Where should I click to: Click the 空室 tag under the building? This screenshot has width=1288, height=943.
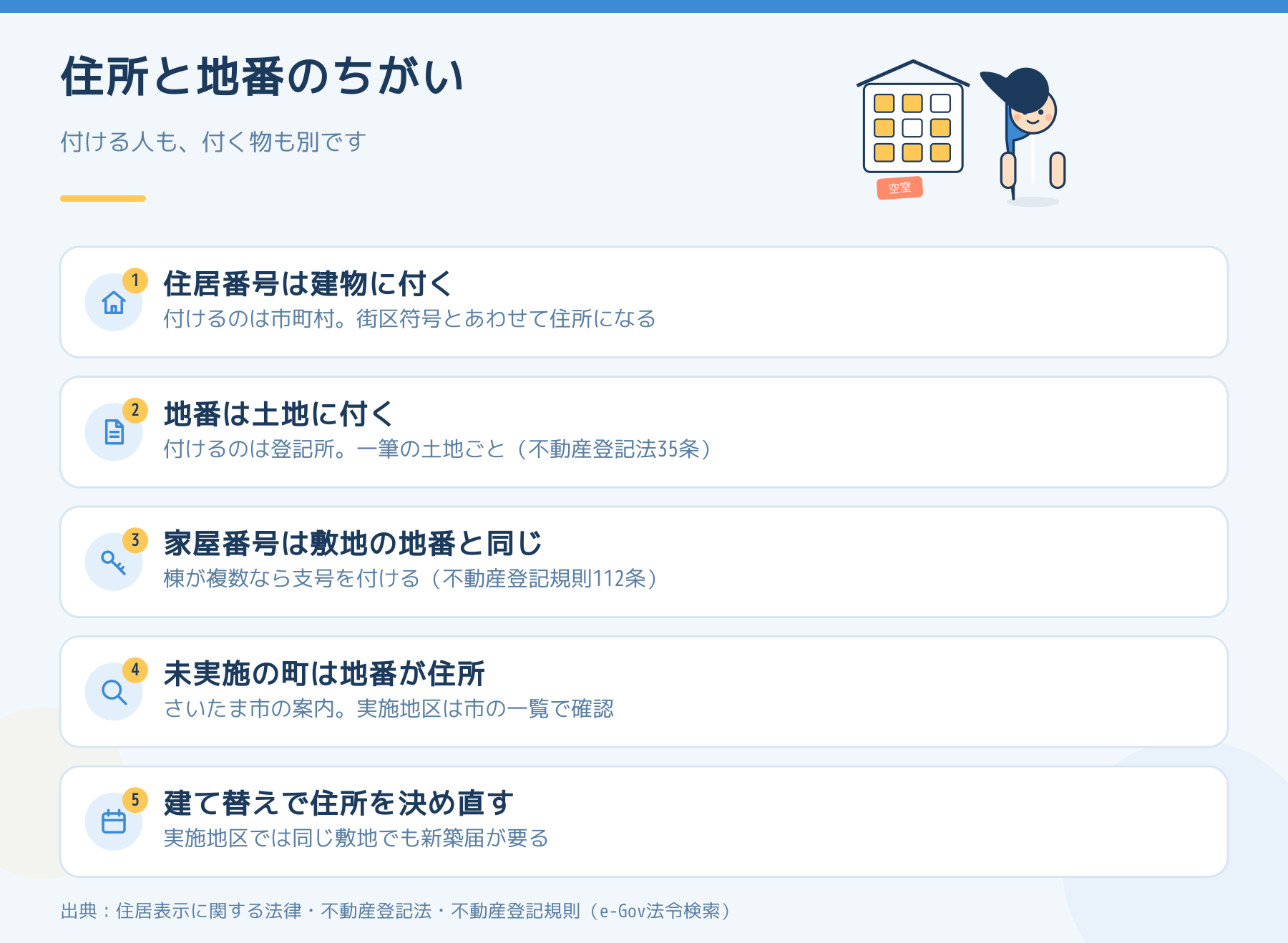pos(900,188)
